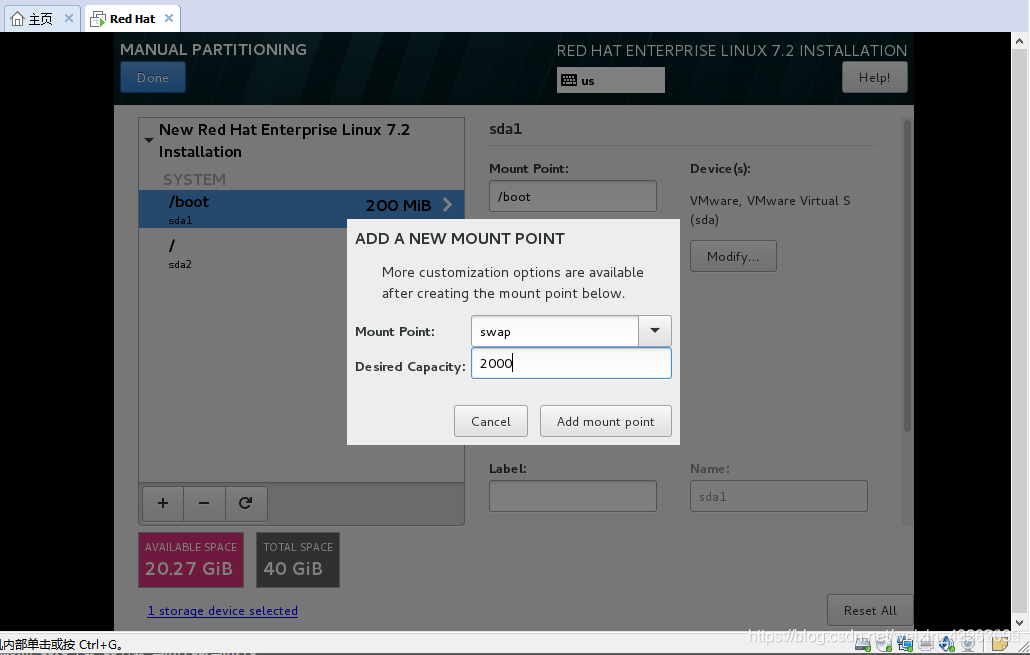
Task: Cancel the new mount point dialog
Action: (x=491, y=421)
